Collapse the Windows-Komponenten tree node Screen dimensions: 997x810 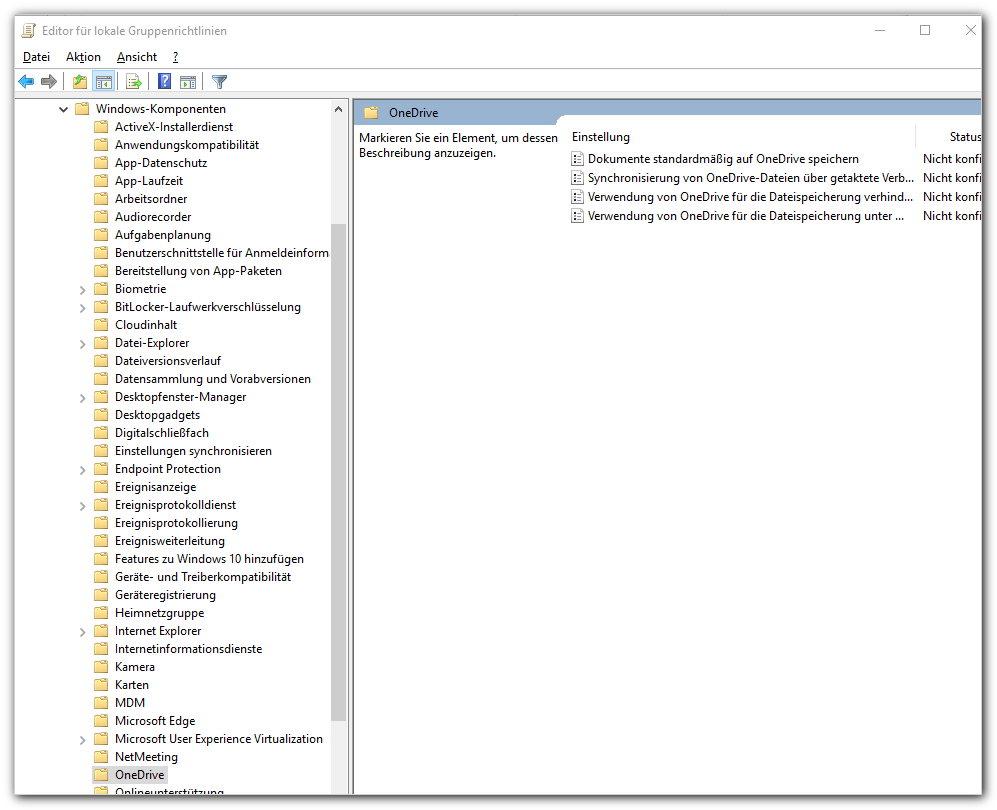63,109
